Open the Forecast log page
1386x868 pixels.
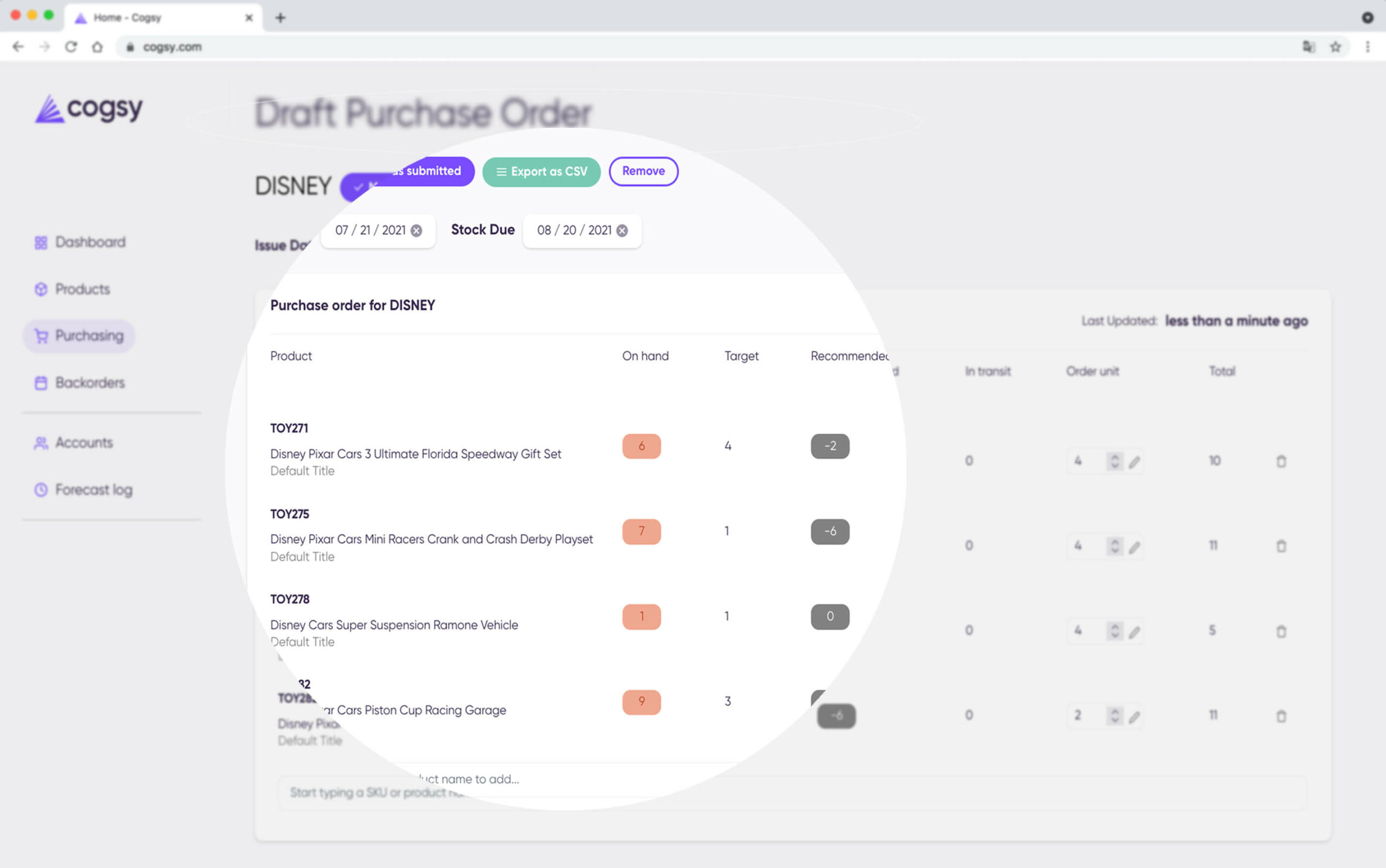[x=83, y=490]
